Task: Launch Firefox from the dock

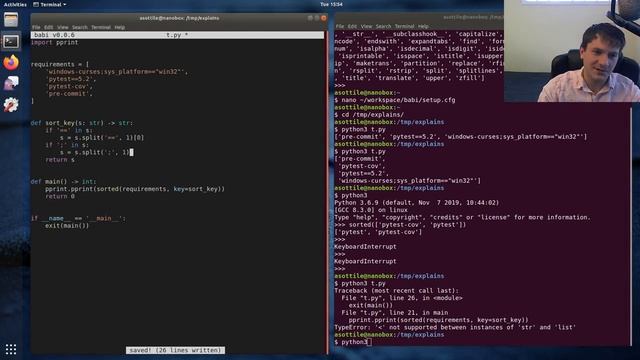Action: pos(11,62)
